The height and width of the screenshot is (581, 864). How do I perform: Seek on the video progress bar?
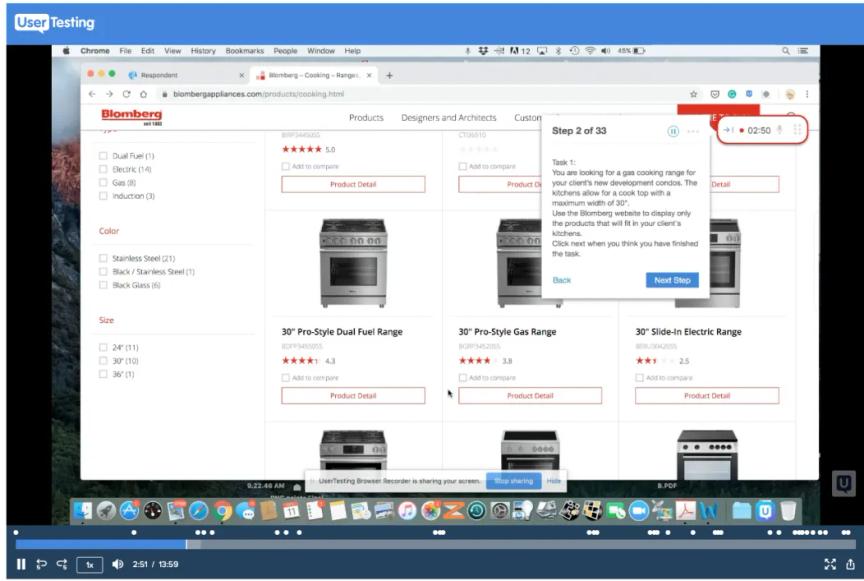(x=435, y=545)
